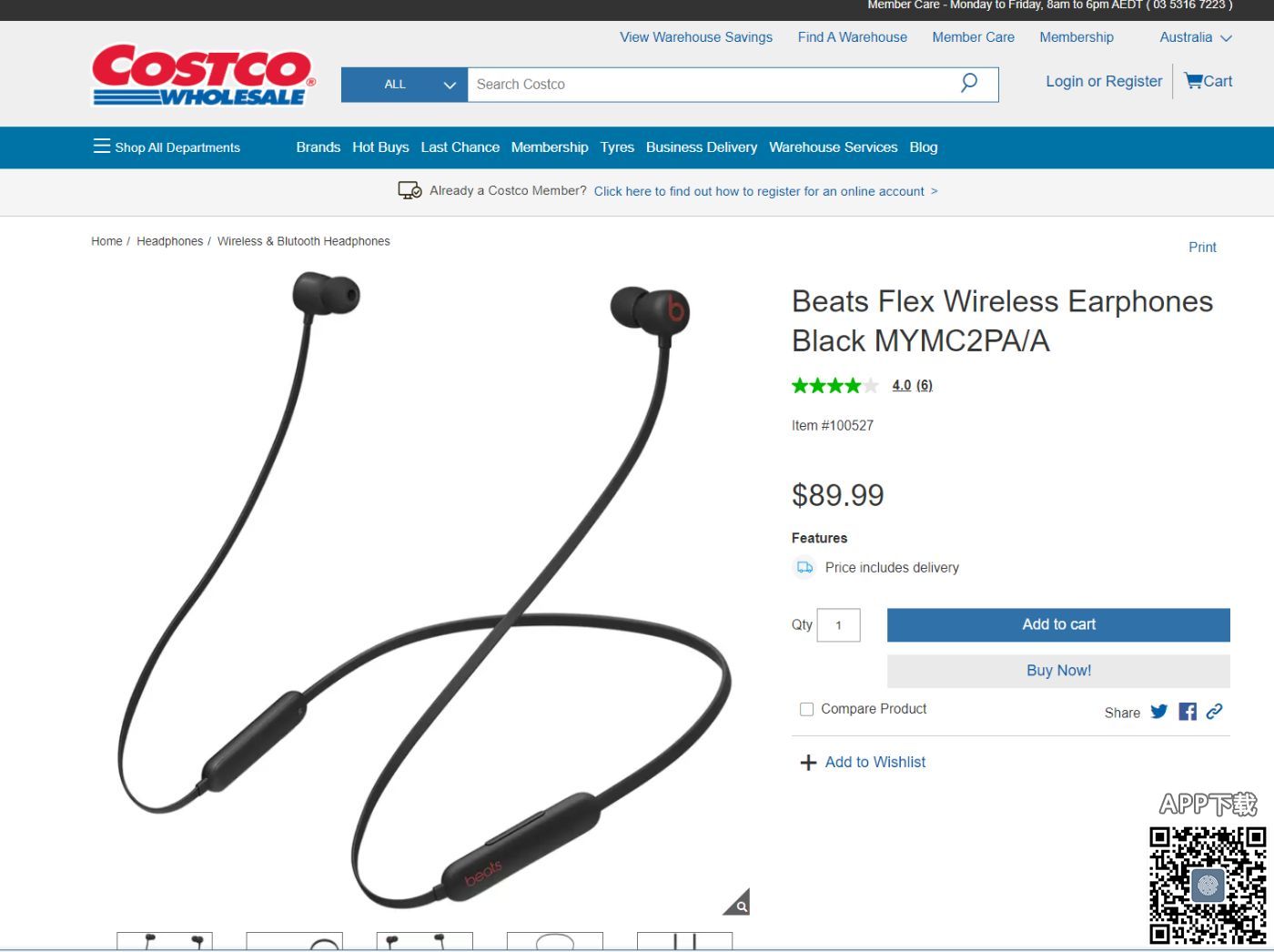Share product on Facebook
Screen dimensions: 1274x952
point(1188,712)
